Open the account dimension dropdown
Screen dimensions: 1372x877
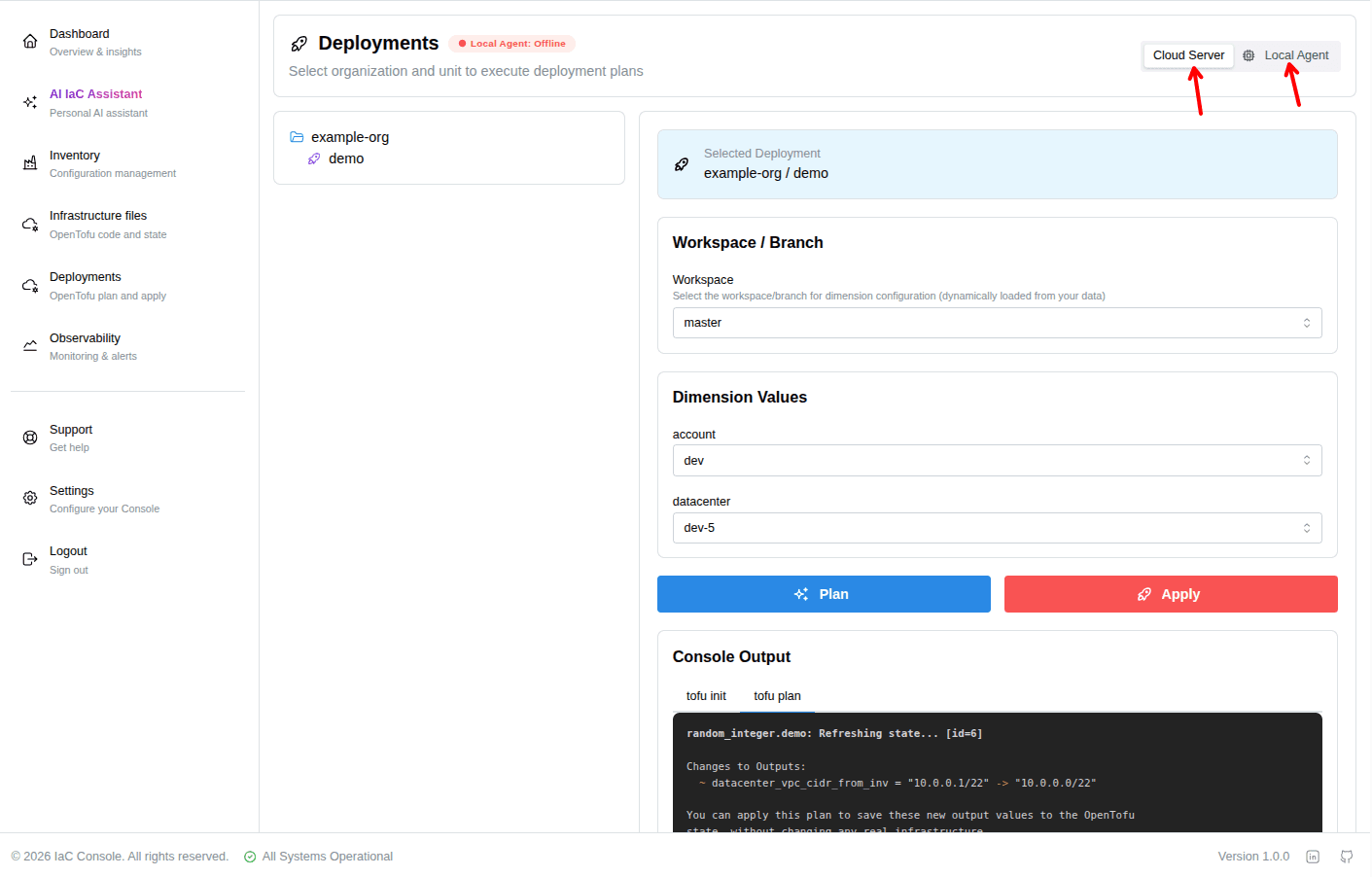(997, 460)
